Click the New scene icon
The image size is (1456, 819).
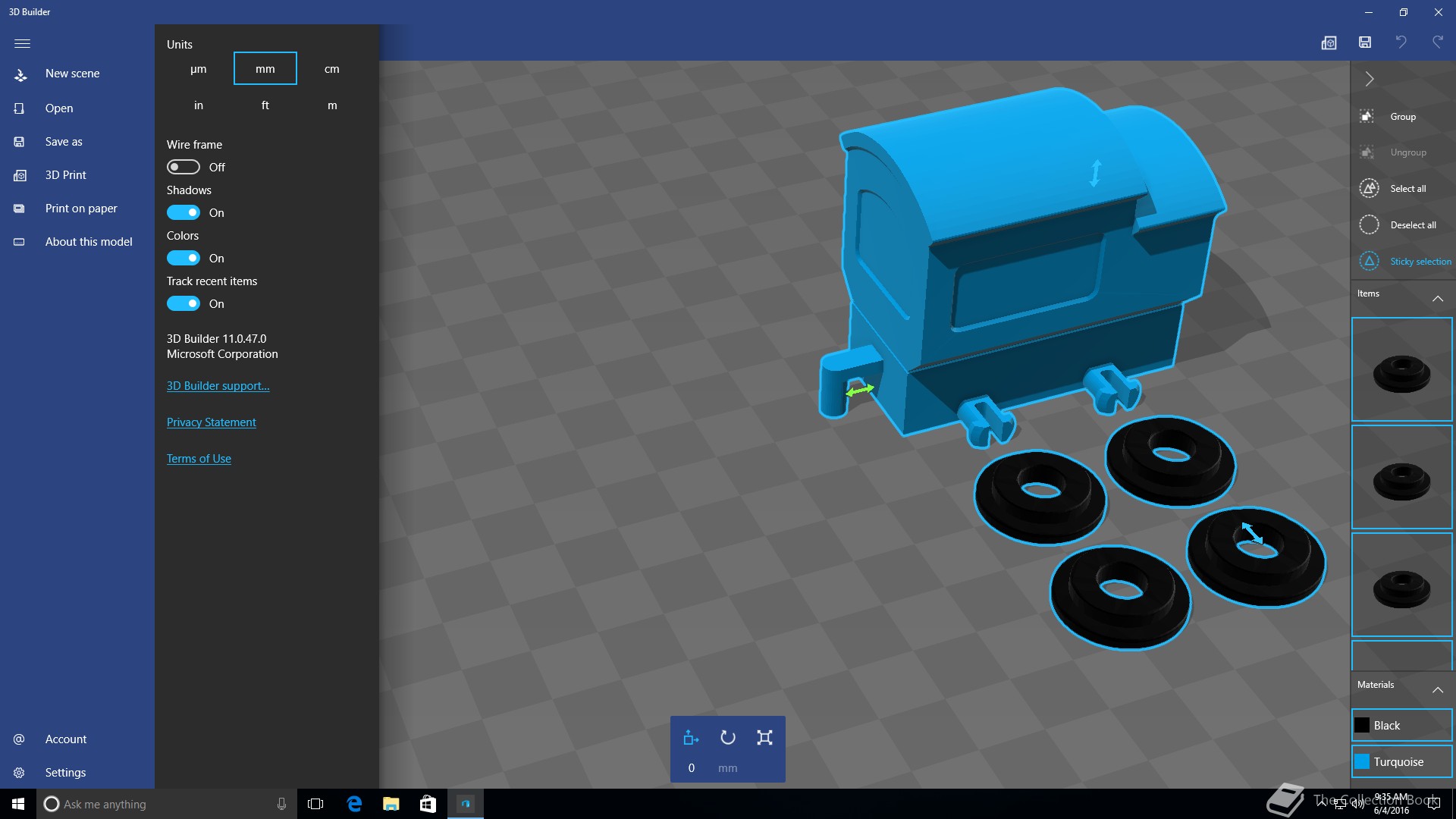coord(20,74)
